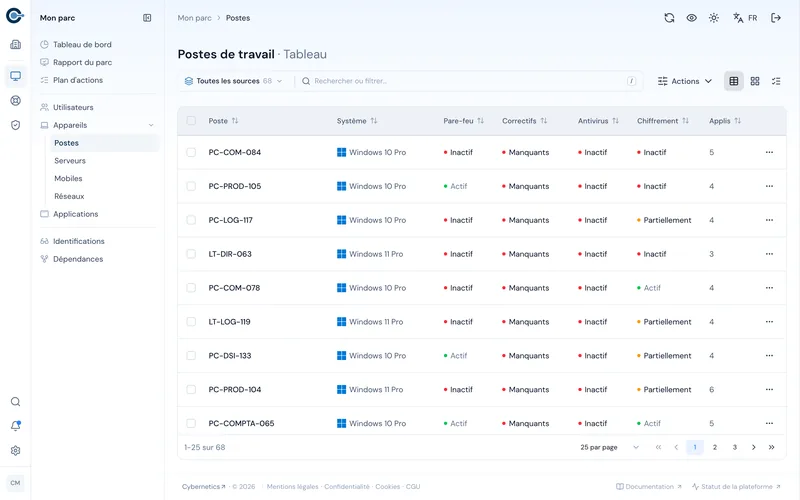Open row menu for PC-PROD-105
The width and height of the screenshot is (800, 500).
click(769, 186)
